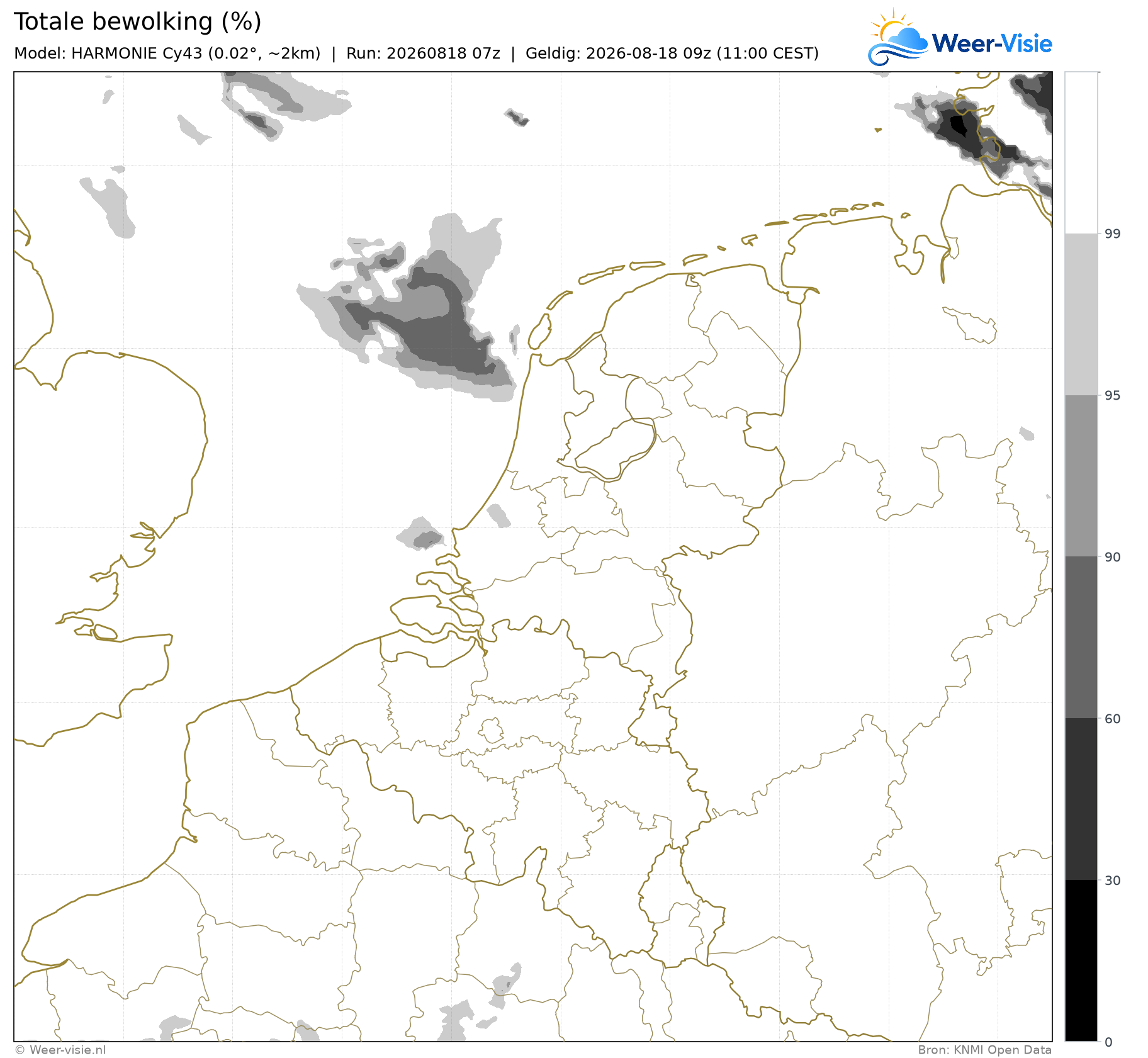The image size is (1148, 1058).
Task: Click the 60 tick label on colorbar
Action: (x=1113, y=718)
